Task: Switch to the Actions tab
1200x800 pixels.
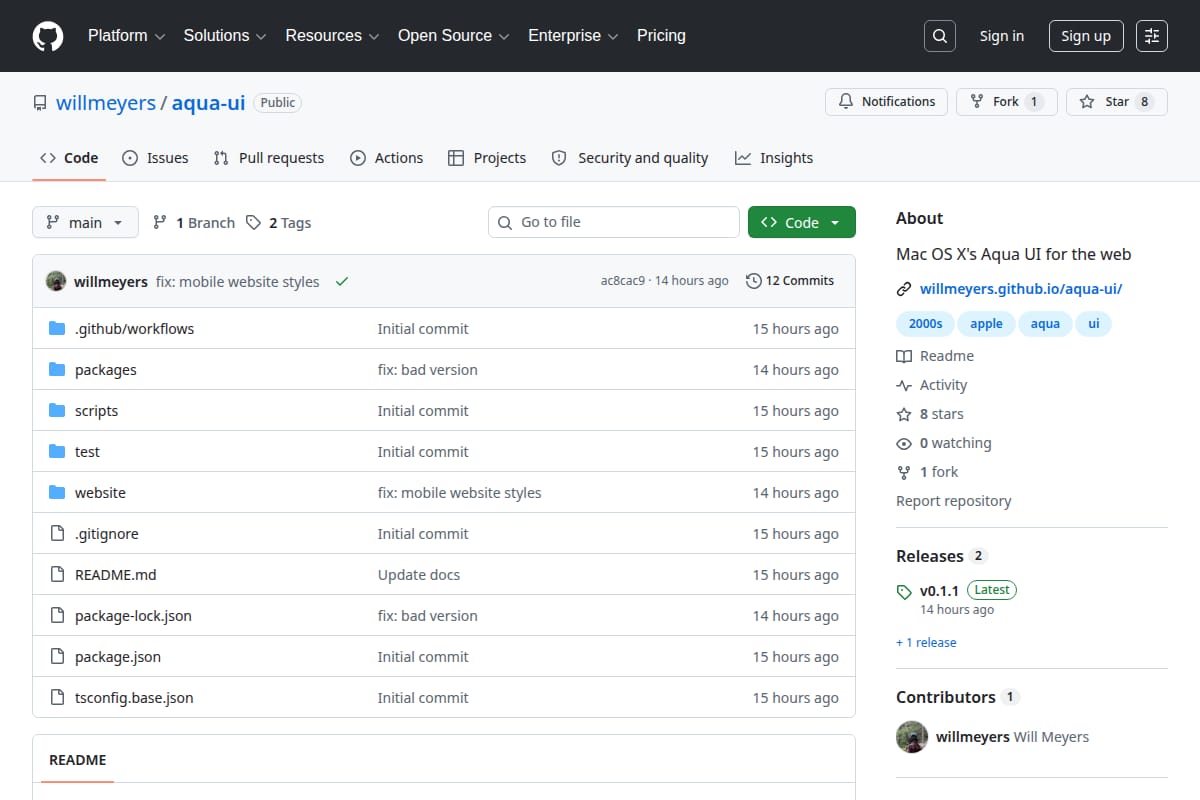Action: [x=387, y=158]
